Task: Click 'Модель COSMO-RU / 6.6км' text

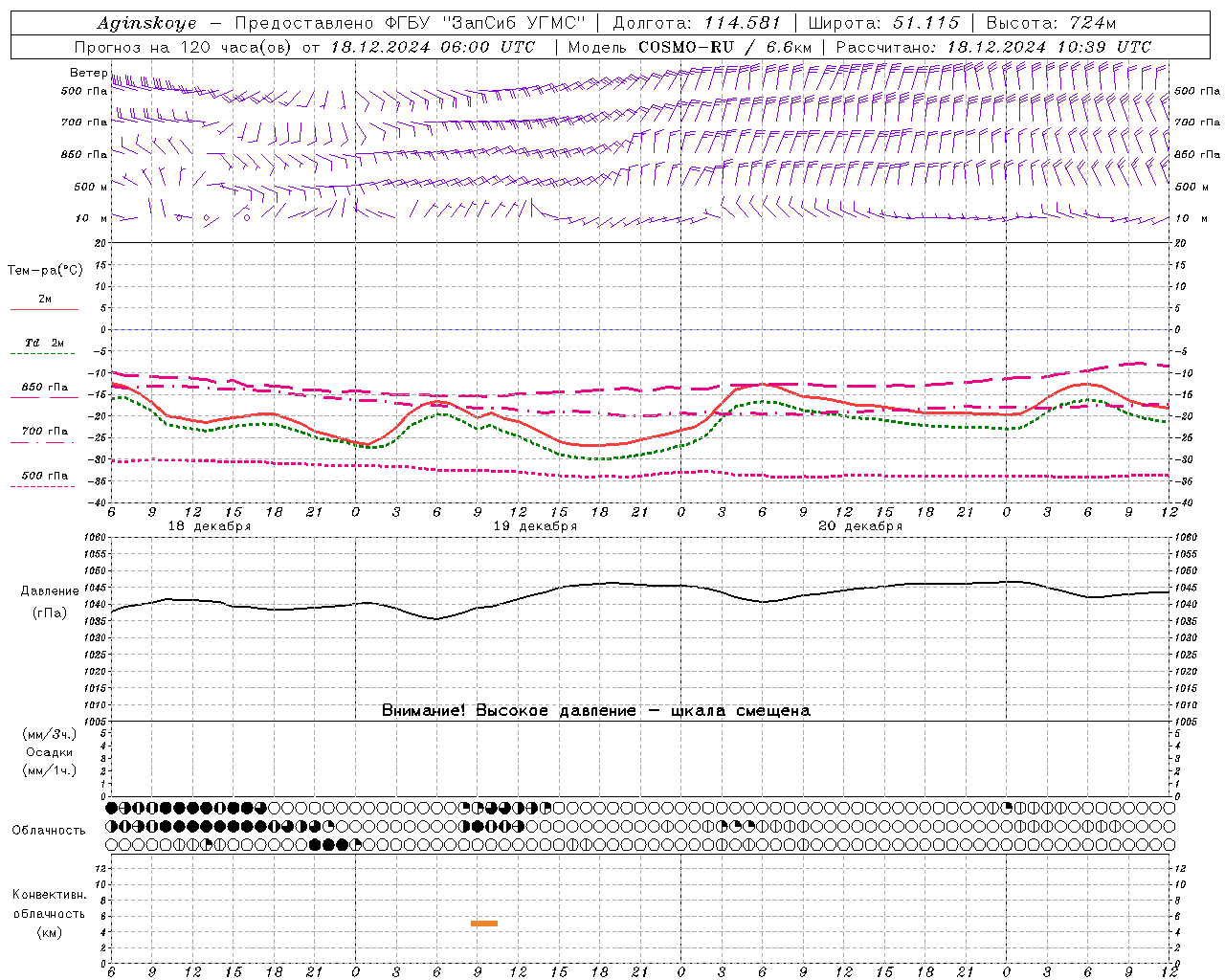Action: pyautogui.click(x=689, y=47)
